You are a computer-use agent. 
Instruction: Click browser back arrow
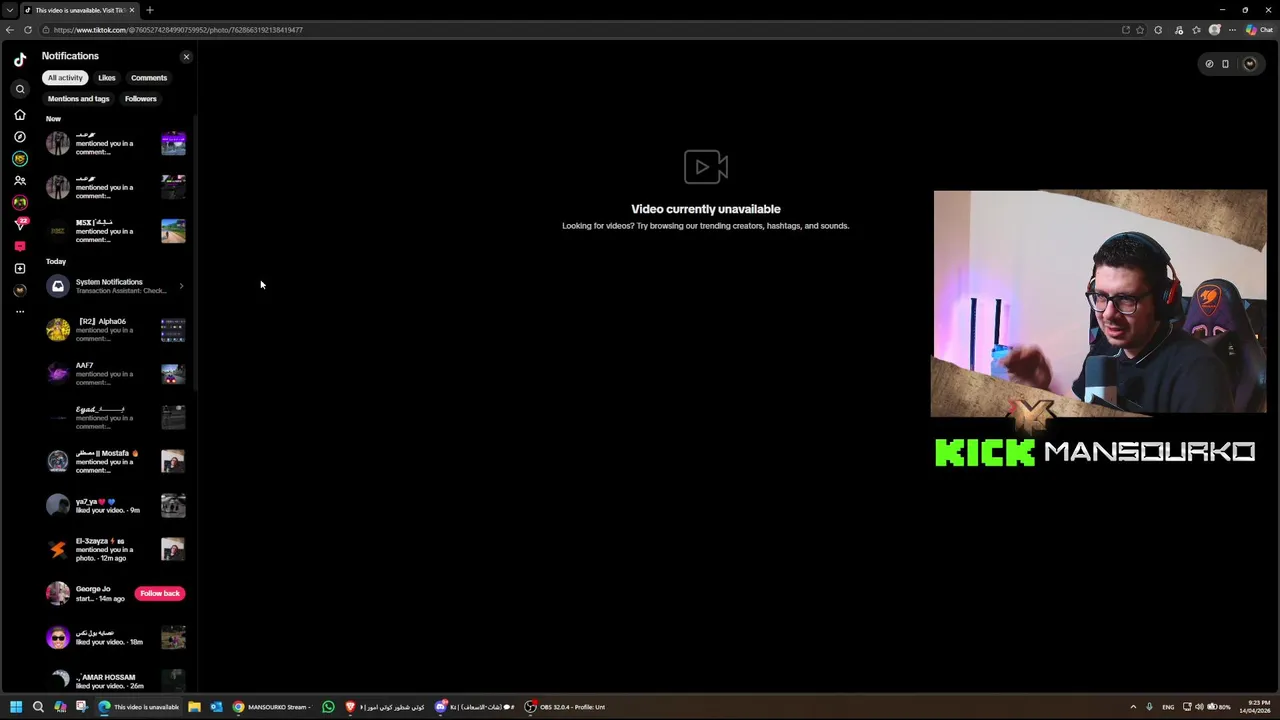click(10, 30)
